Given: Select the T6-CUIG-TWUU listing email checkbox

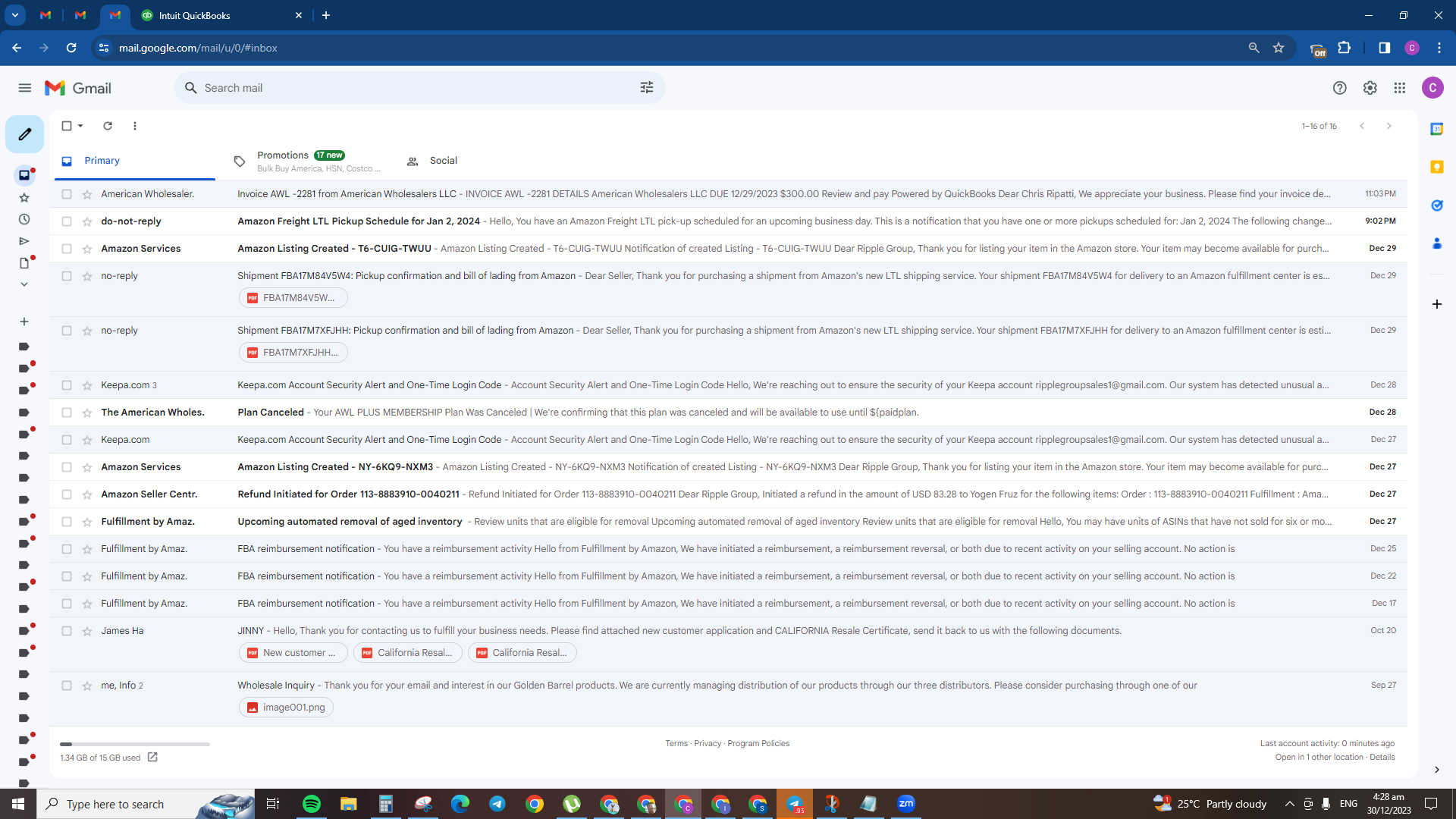Looking at the screenshot, I should click(x=67, y=249).
